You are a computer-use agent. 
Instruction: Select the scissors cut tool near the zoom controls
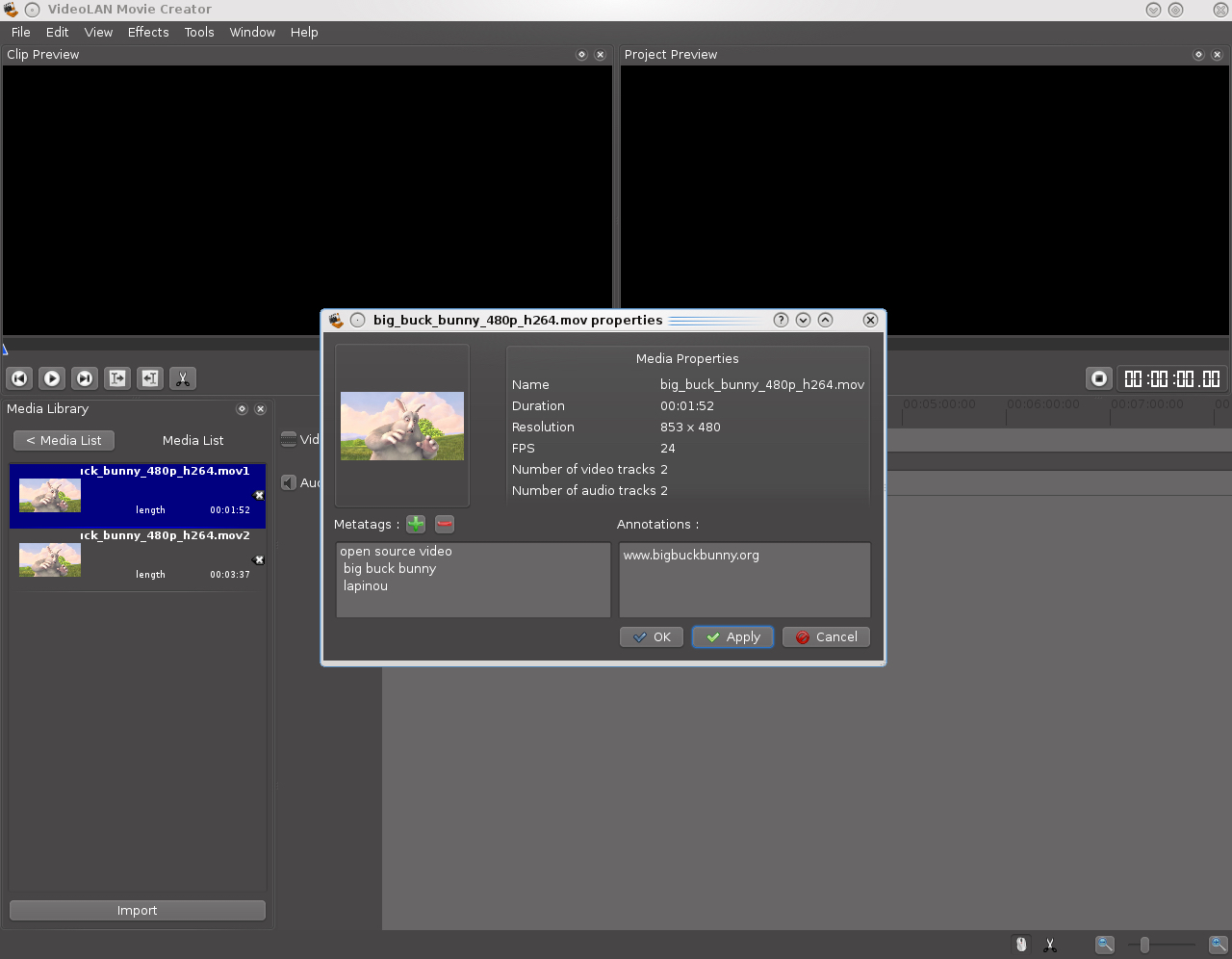tap(1049, 945)
